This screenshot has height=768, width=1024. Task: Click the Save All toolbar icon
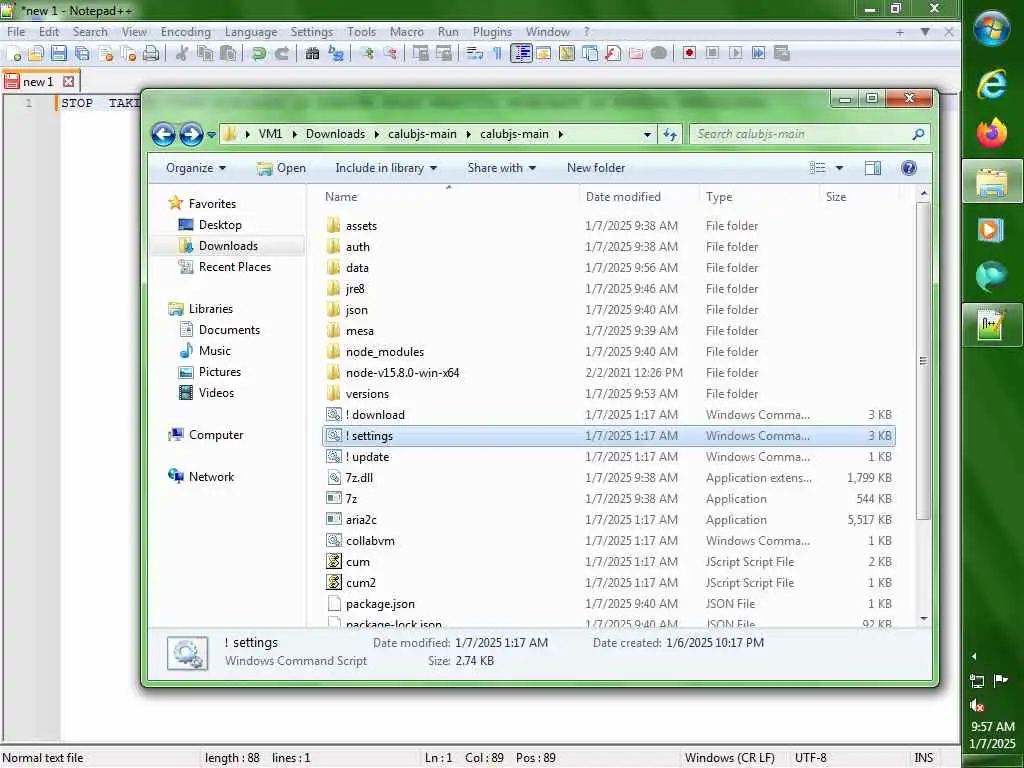tap(82, 54)
